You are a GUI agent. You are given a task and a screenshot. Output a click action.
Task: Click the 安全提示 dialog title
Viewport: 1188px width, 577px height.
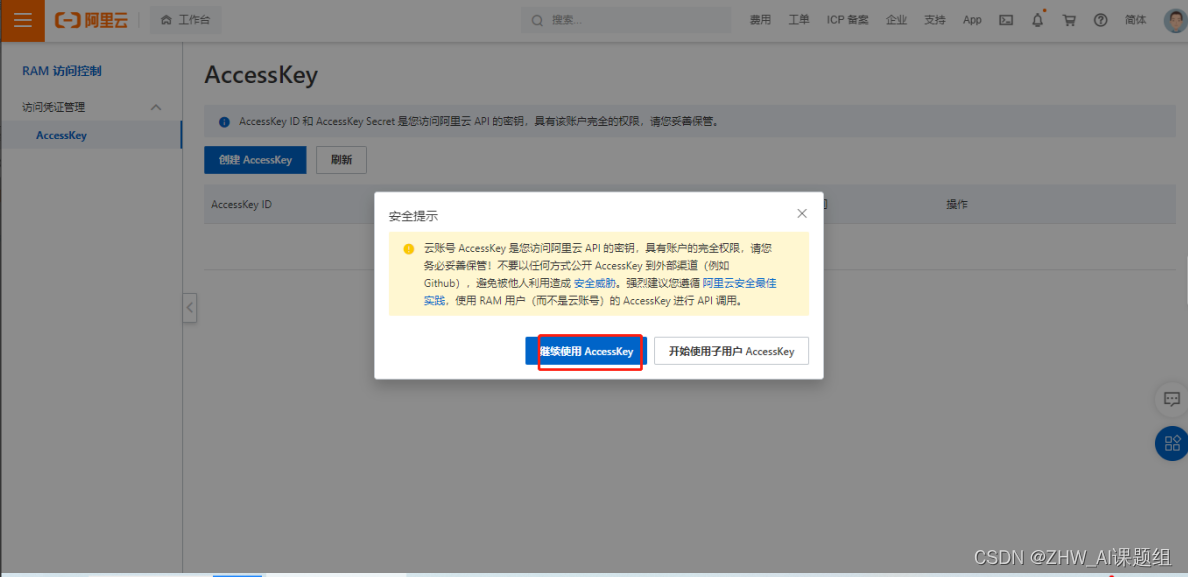(413, 216)
